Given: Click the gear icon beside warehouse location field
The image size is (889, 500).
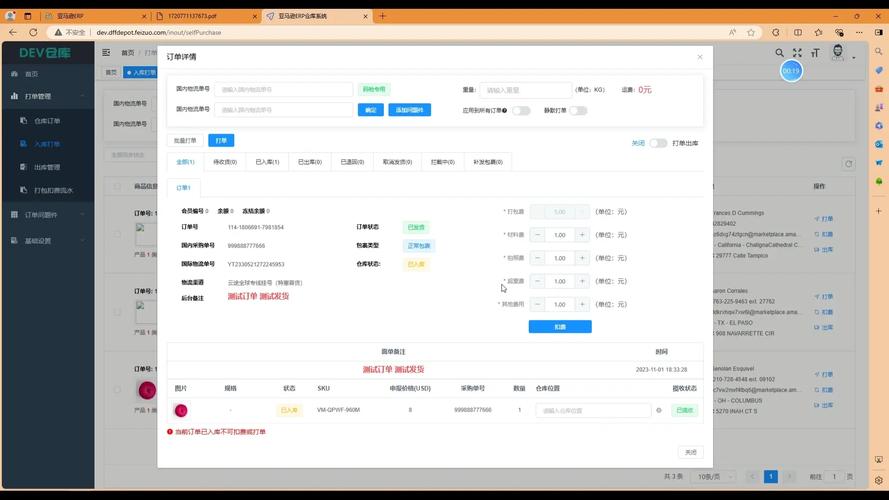Looking at the screenshot, I should click(x=658, y=410).
